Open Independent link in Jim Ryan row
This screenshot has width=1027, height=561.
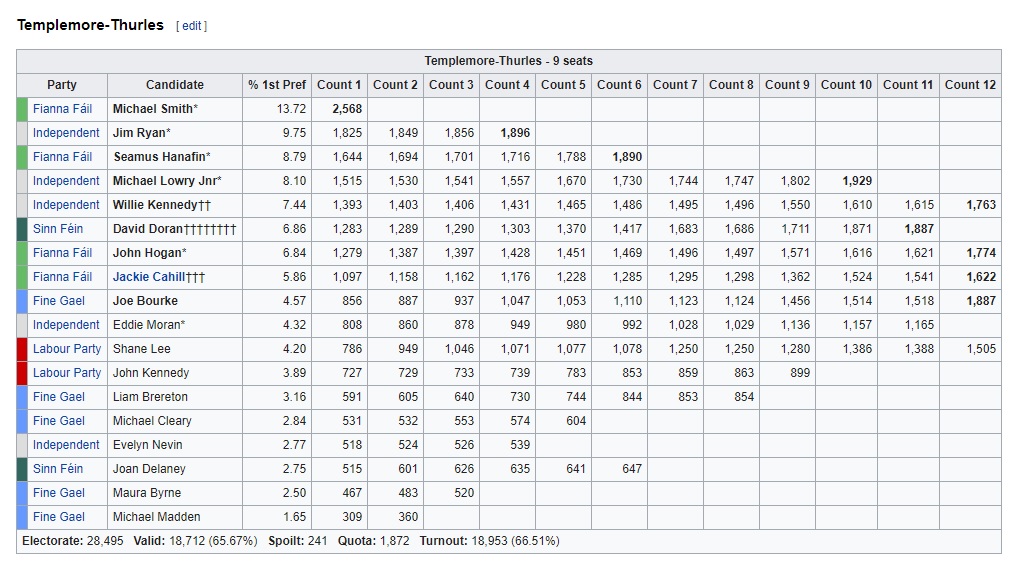66,133
